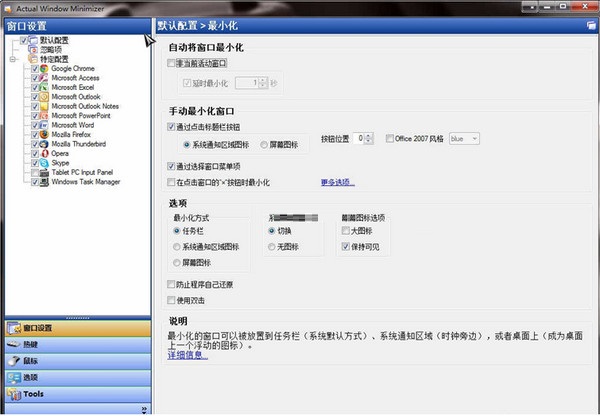Select 屏幕图标 radio in 最小化方式
This screenshot has height=416, width=600.
(176, 263)
